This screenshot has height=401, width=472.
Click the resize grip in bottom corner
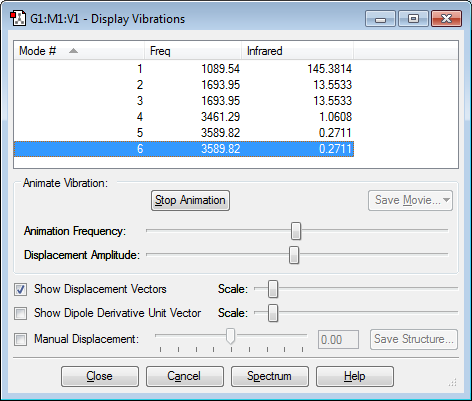[453, 382]
